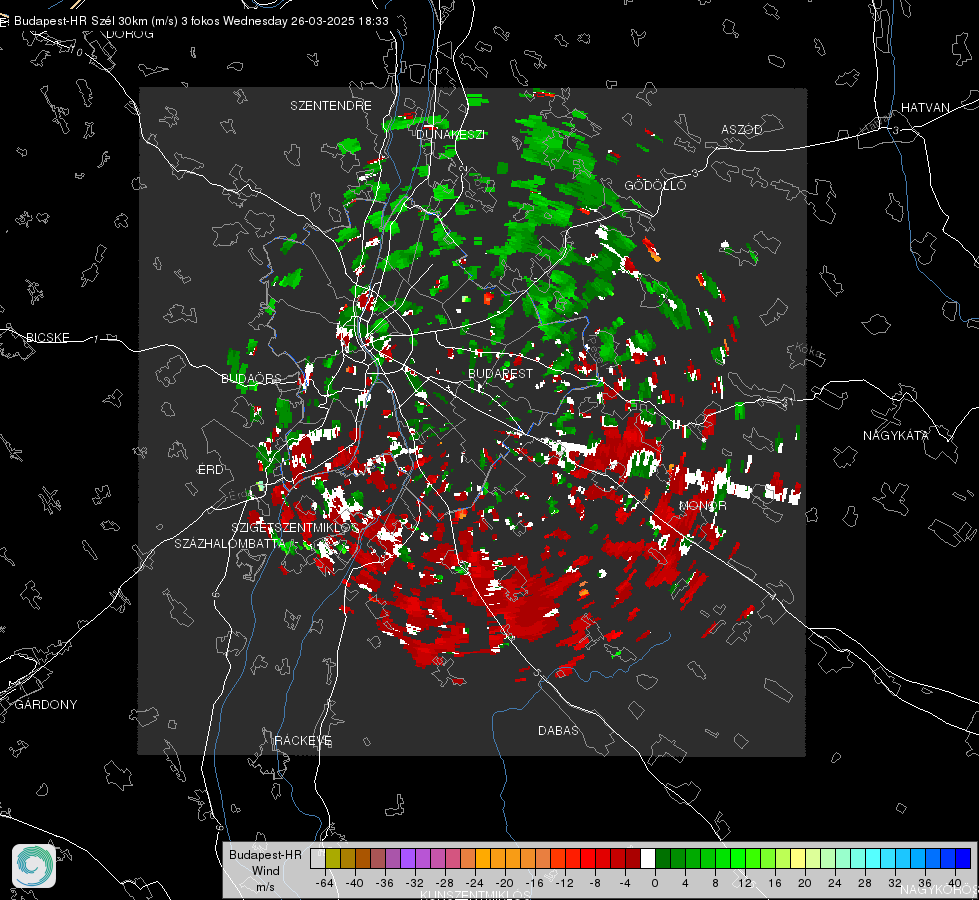
Task: Click the DABAS label
Action: (x=558, y=730)
